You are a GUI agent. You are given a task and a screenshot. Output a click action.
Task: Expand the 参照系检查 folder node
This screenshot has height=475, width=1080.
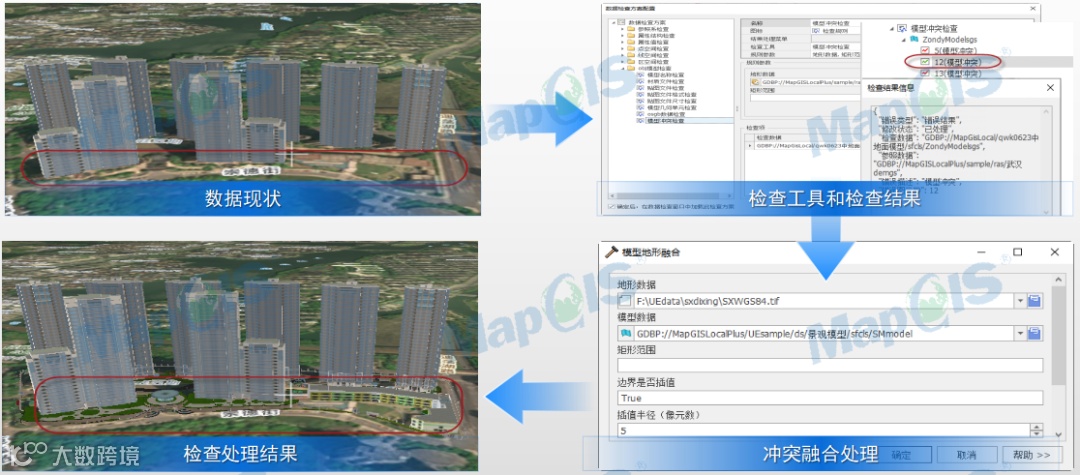coord(623,29)
